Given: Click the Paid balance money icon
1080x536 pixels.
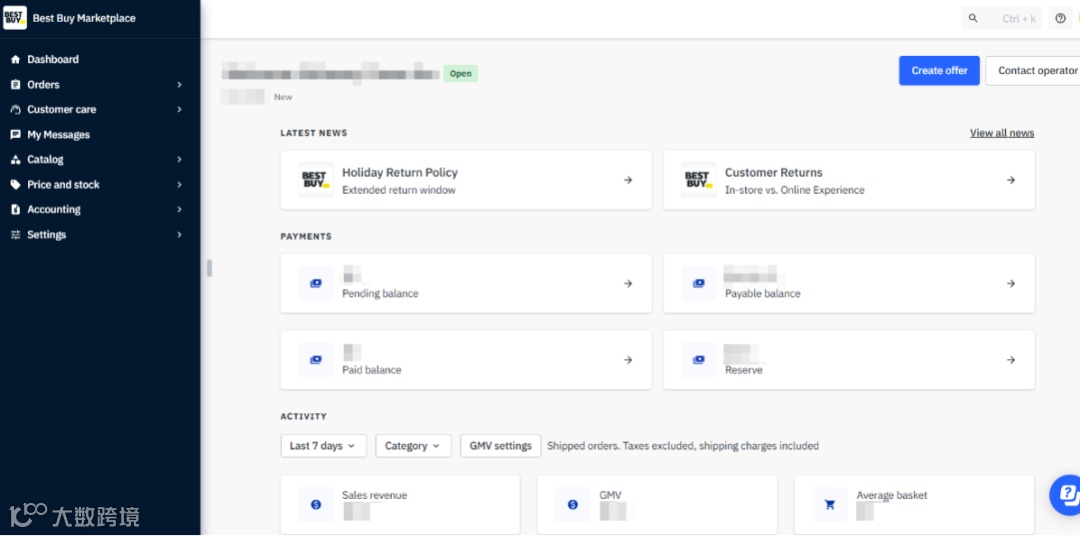Looking at the screenshot, I should pos(315,360).
